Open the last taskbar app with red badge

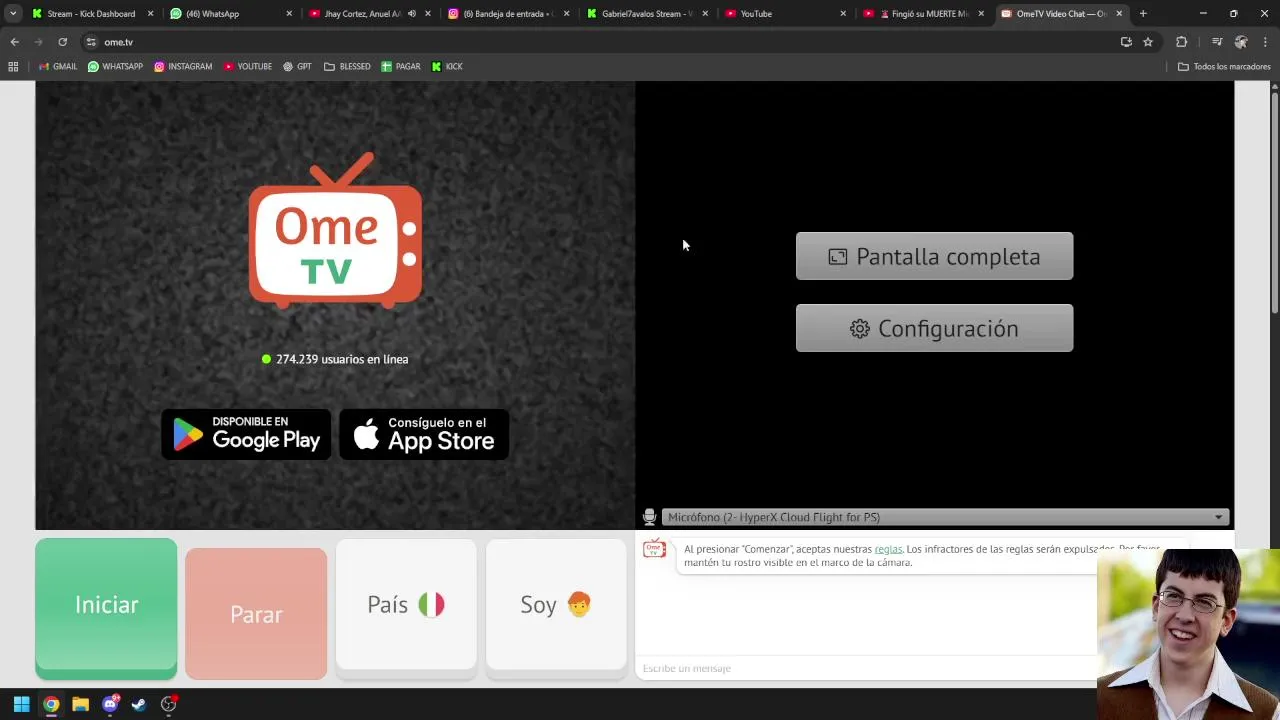coord(169,704)
